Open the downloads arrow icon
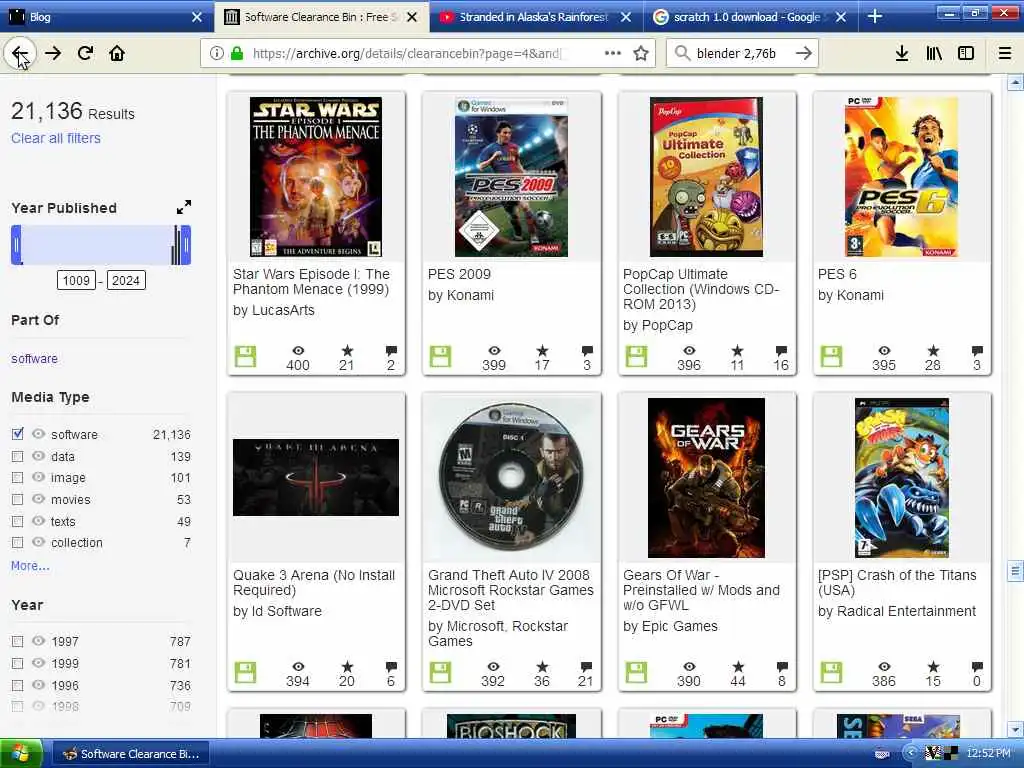Screen dimensions: 1024x768 [902, 53]
